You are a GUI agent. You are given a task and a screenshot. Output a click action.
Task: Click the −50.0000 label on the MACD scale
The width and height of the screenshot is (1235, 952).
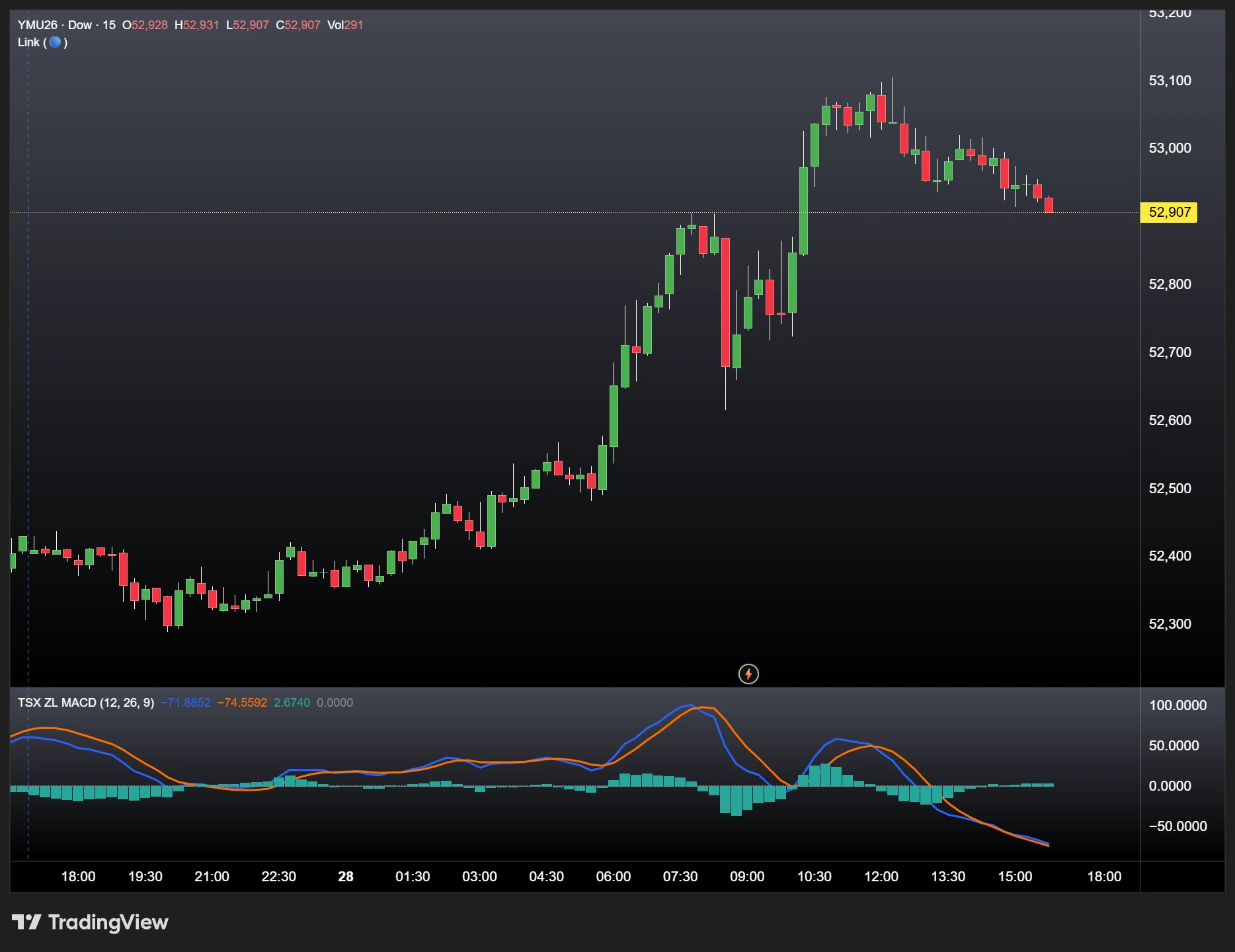click(x=1177, y=826)
